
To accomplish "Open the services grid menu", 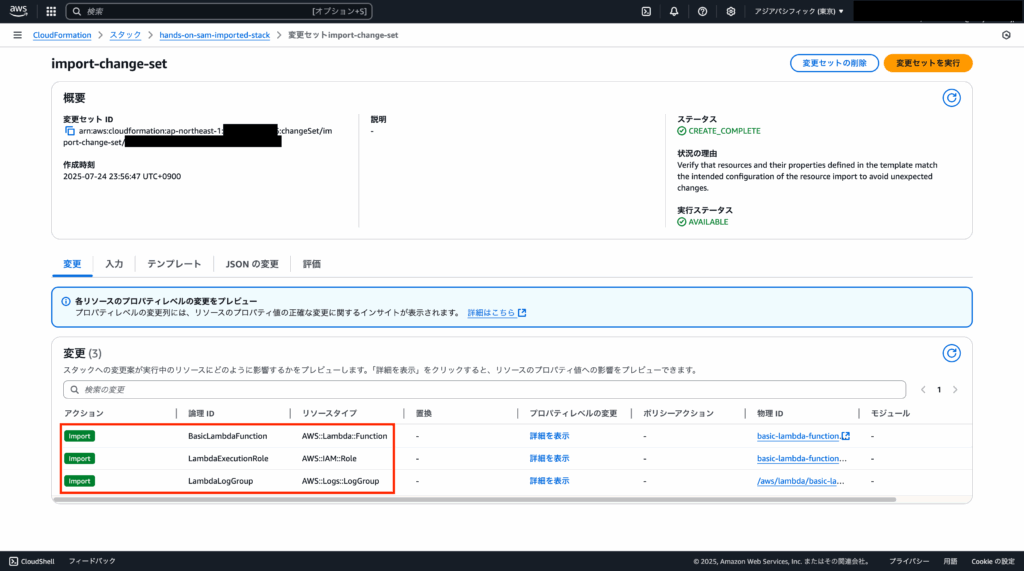I will click(51, 11).
